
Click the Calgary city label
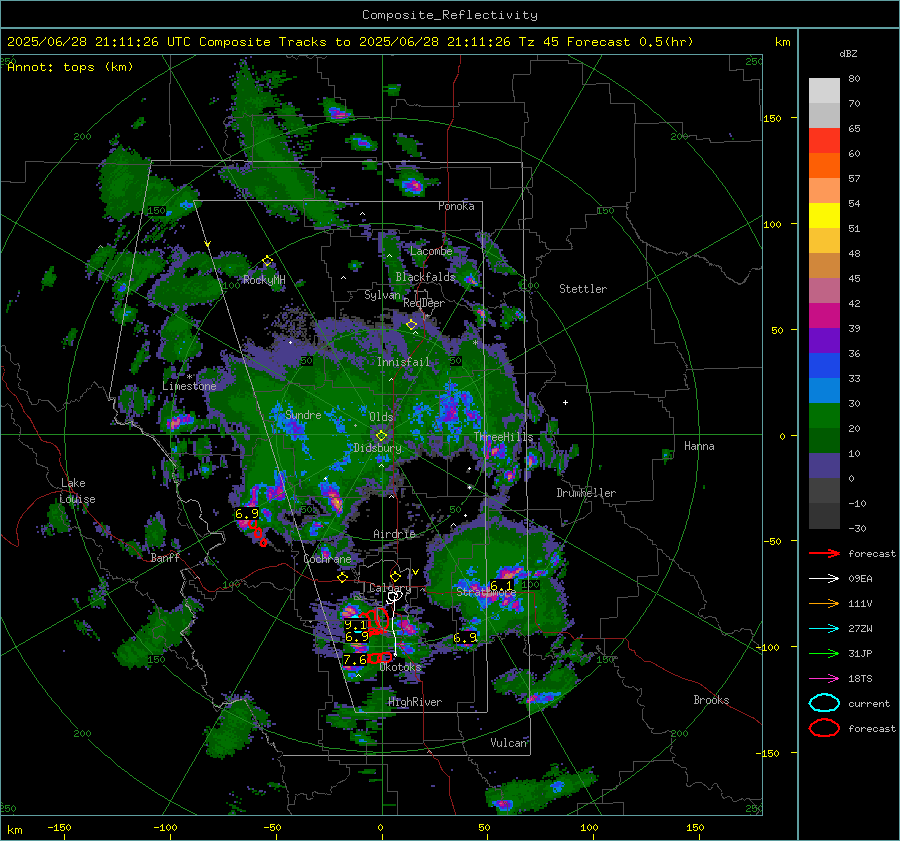point(390,588)
